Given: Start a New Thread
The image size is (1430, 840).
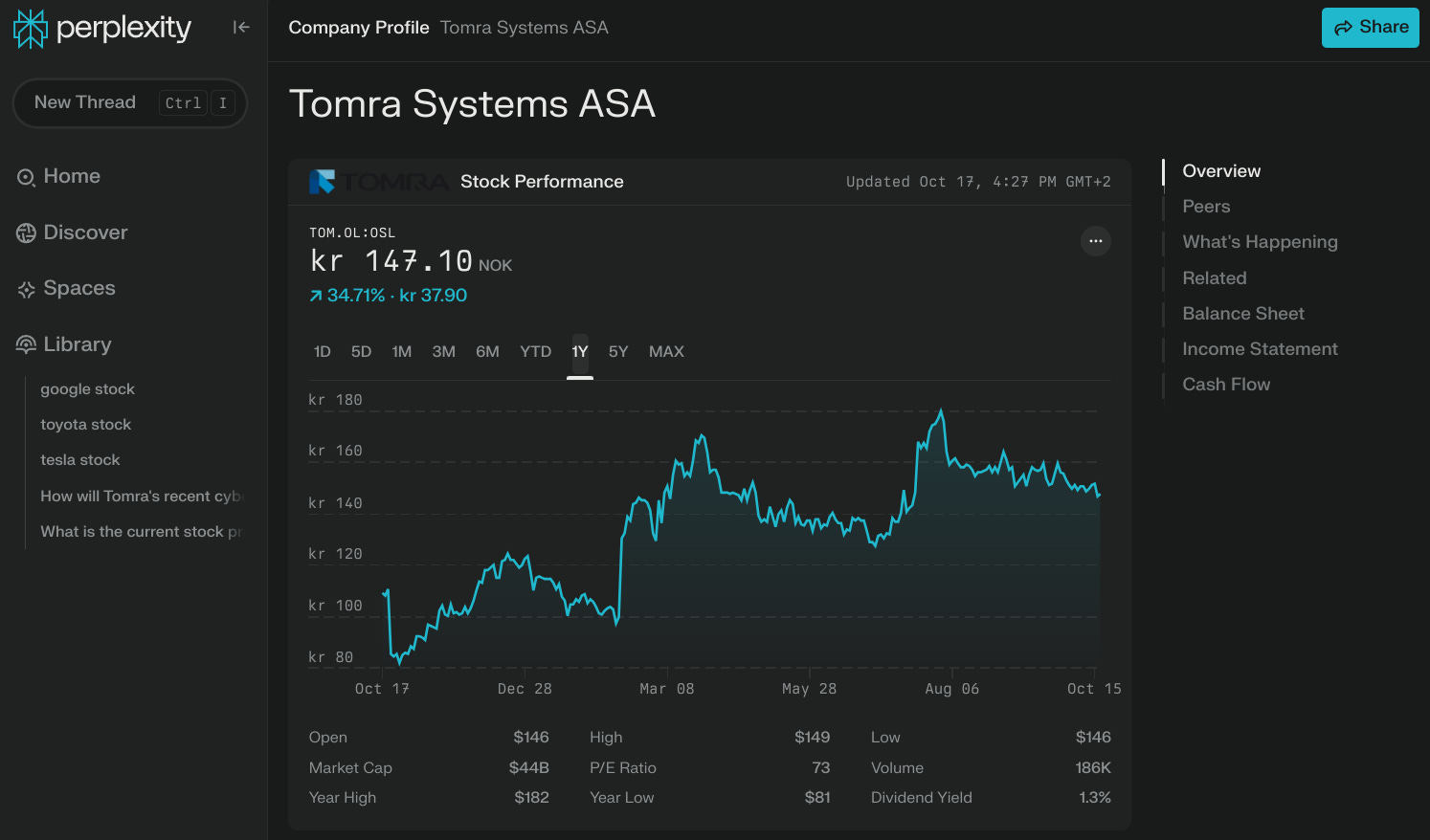Looking at the screenshot, I should 130,102.
